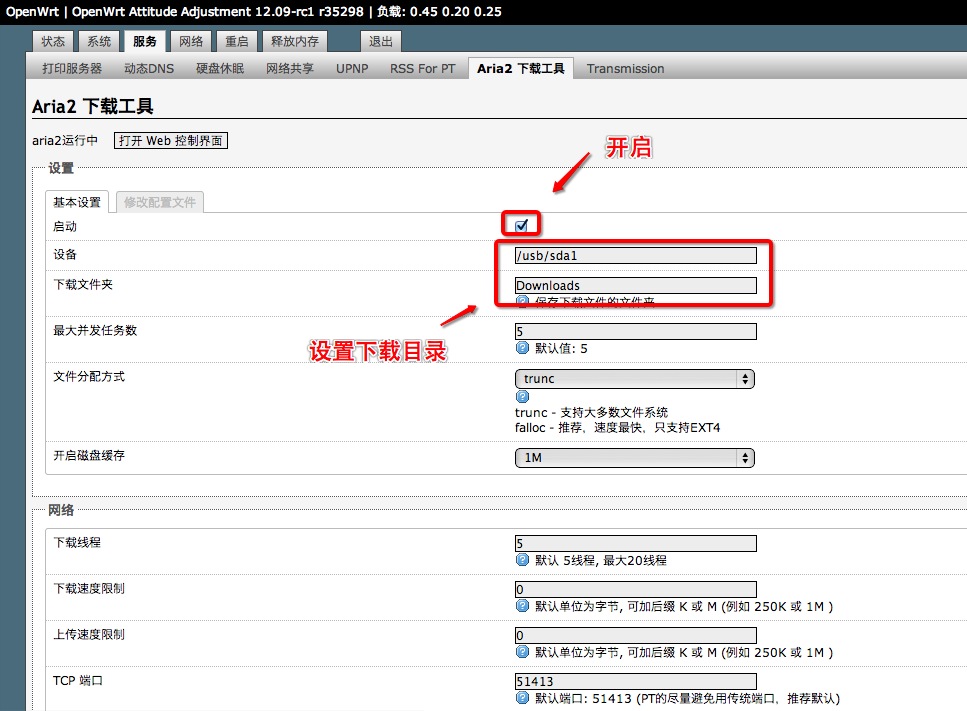Click 退出 to log out

pyautogui.click(x=380, y=41)
